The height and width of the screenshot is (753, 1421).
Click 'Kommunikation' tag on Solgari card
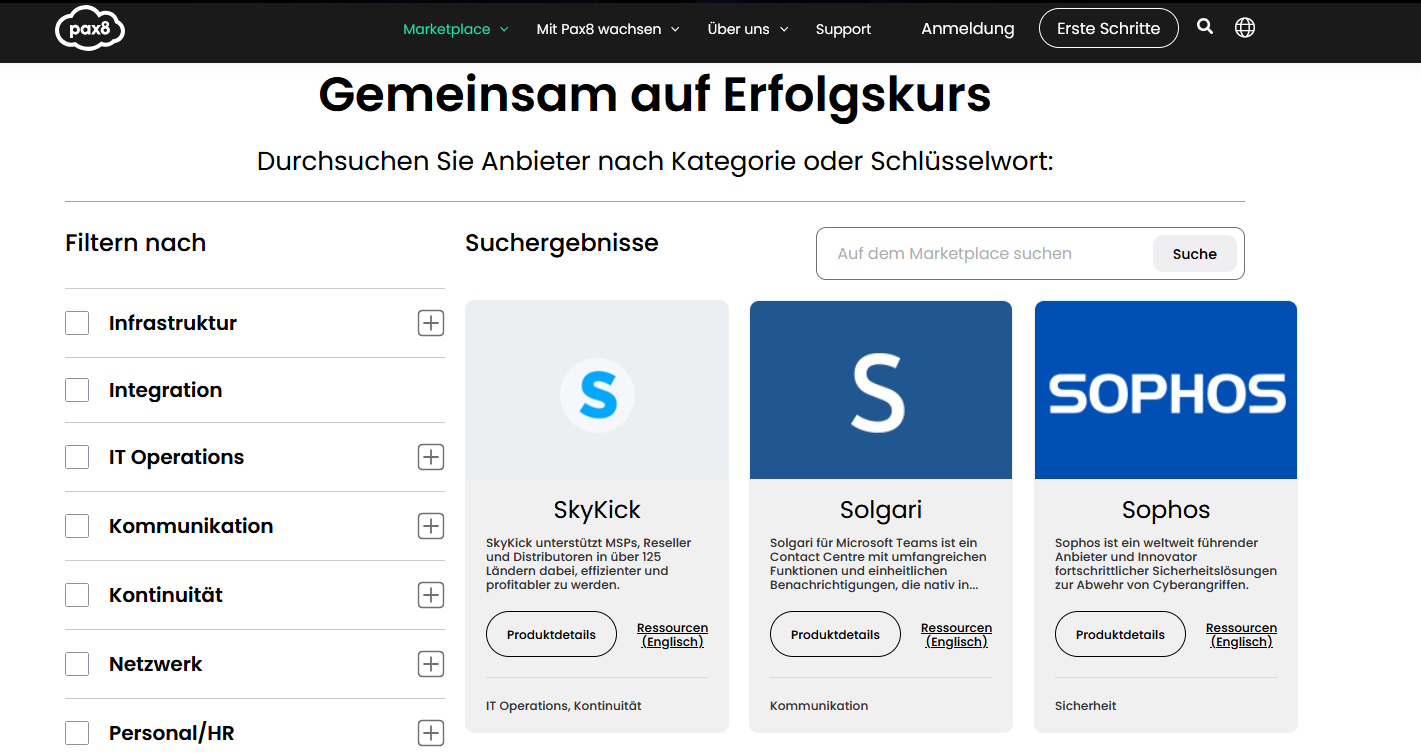[819, 706]
